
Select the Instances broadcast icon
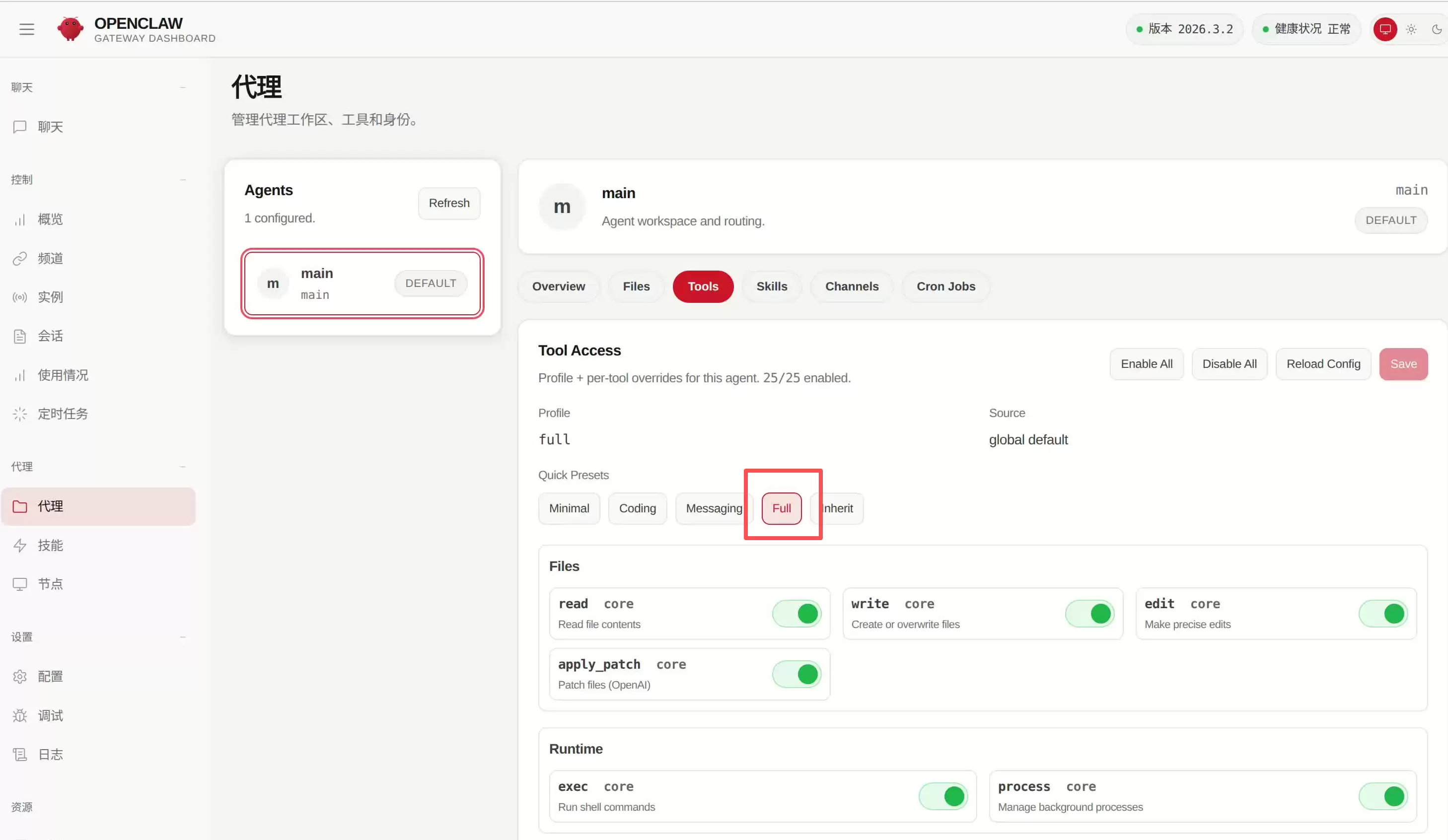[19, 297]
